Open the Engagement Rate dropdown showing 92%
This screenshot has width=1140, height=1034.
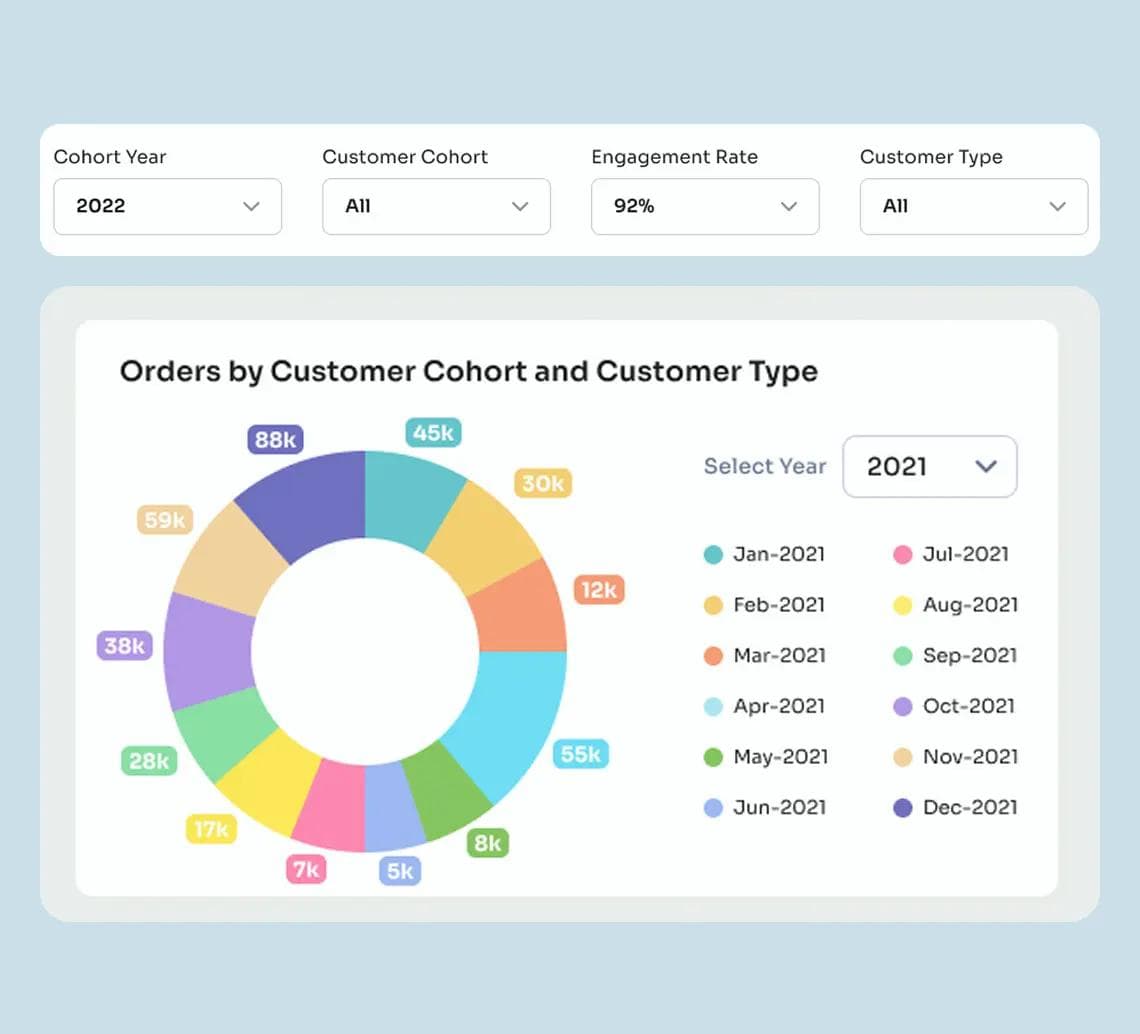click(x=705, y=207)
